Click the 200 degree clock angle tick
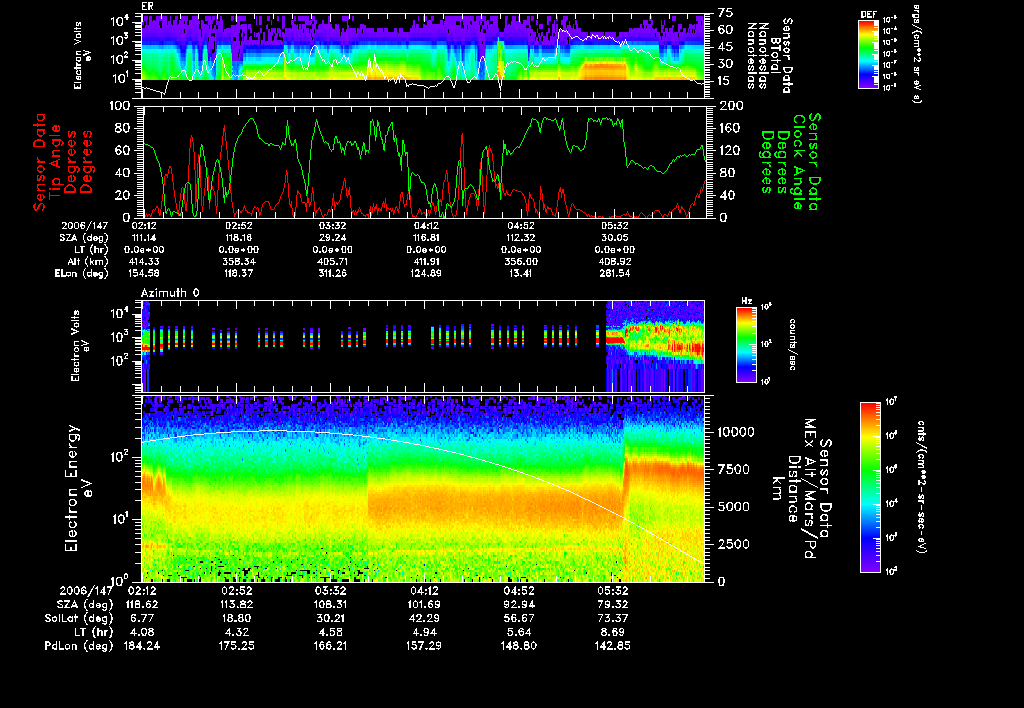This screenshot has height=708, width=1024. [730, 106]
